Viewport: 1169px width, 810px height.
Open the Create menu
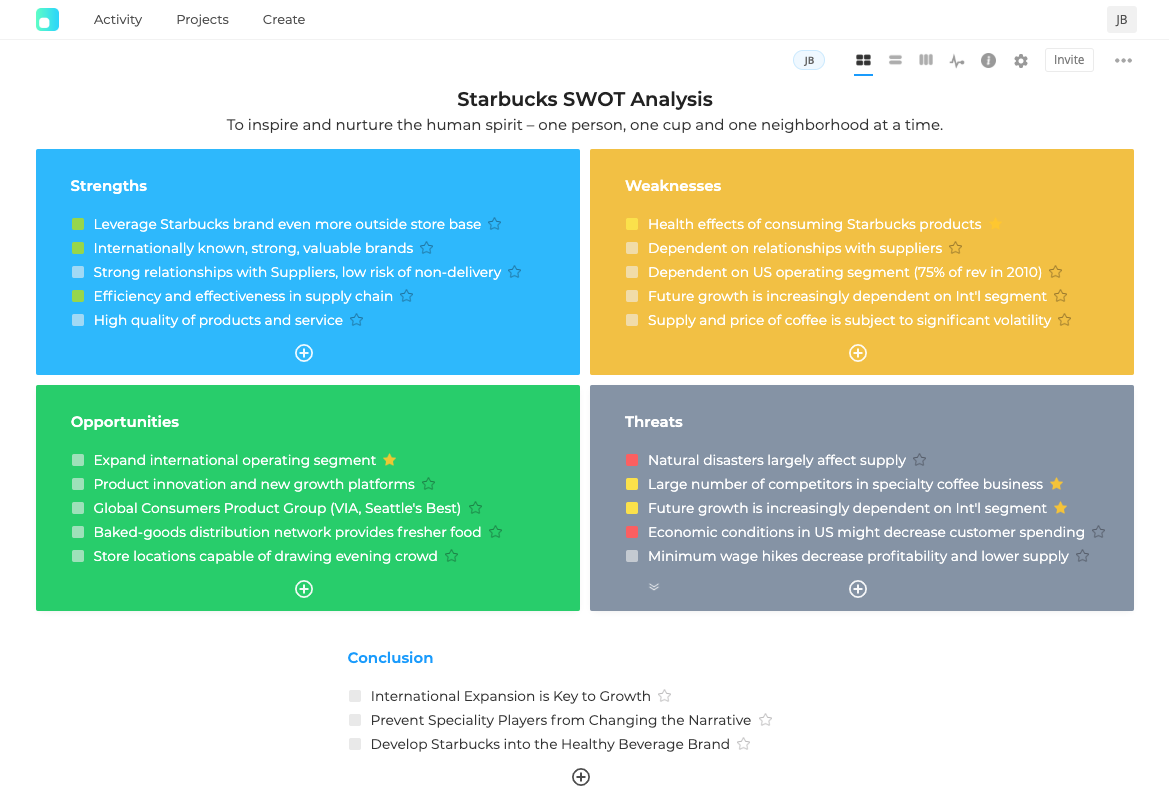(283, 19)
